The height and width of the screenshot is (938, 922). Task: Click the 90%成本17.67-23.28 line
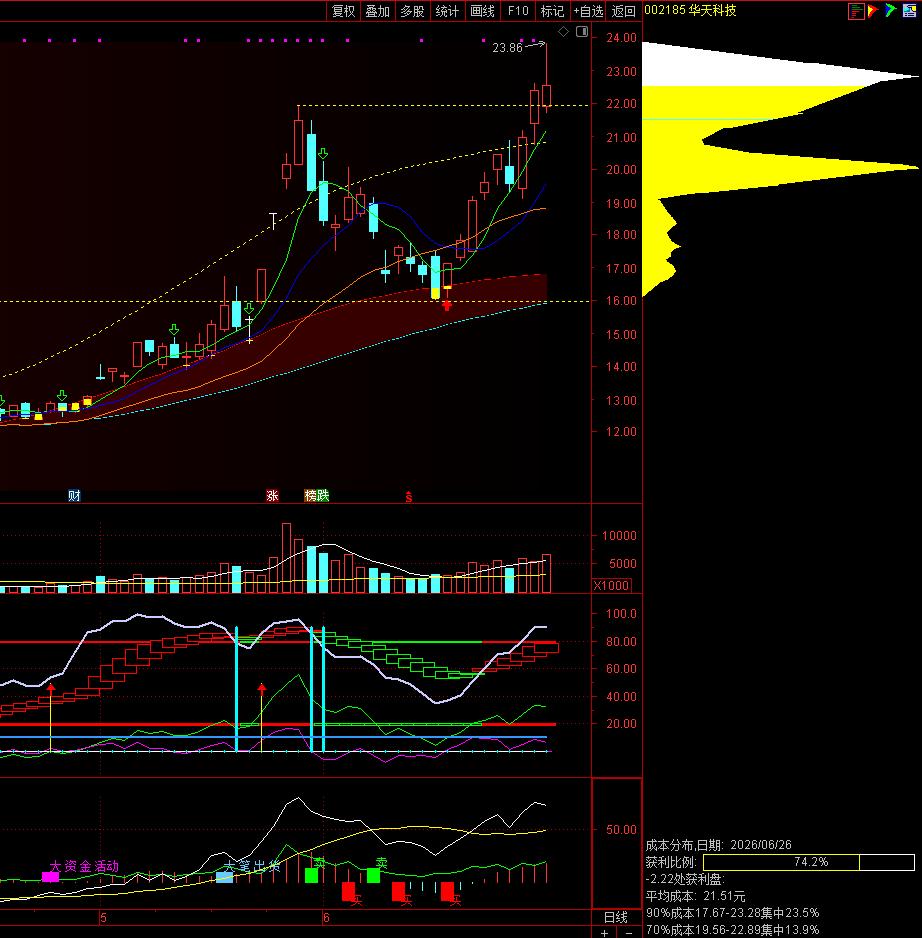point(732,913)
